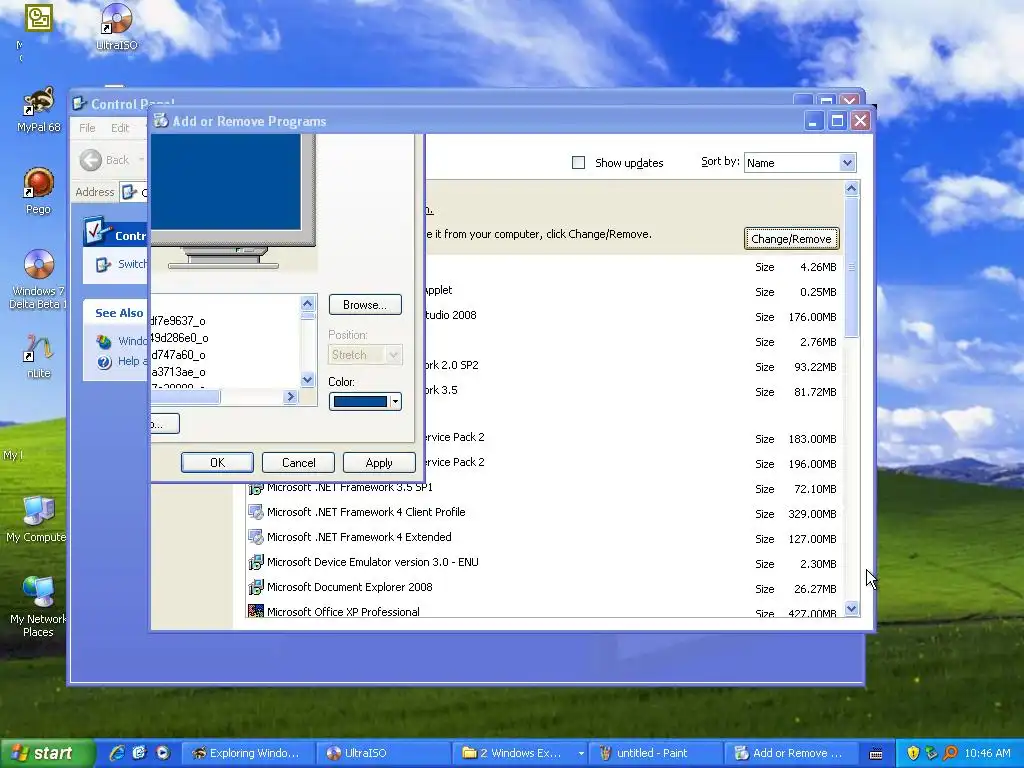Click the .NET Framework 4 Extended icon
This screenshot has height=768, width=1024.
[x=256, y=537]
